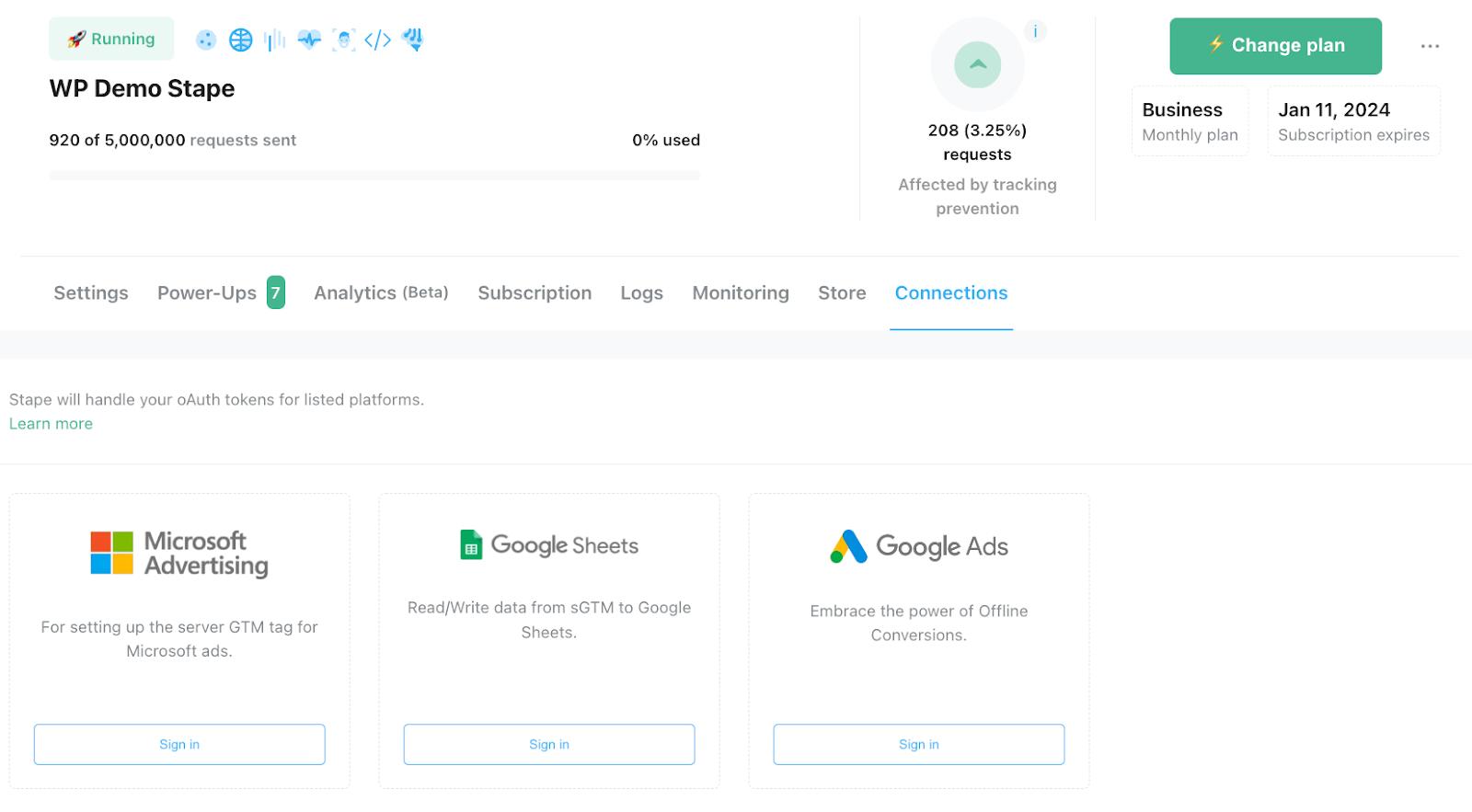This screenshot has width=1472, height=812.
Task: Open the three-dot more options menu
Action: [1430, 46]
